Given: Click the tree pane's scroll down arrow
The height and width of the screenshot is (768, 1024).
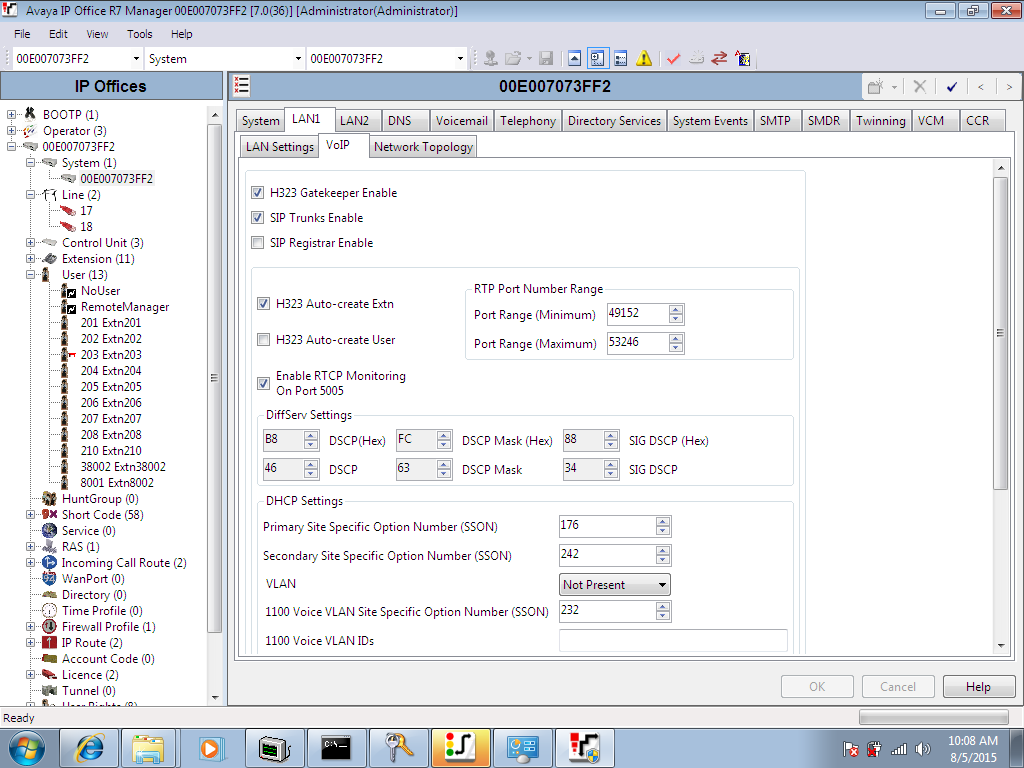Looking at the screenshot, I should pyautogui.click(x=215, y=697).
